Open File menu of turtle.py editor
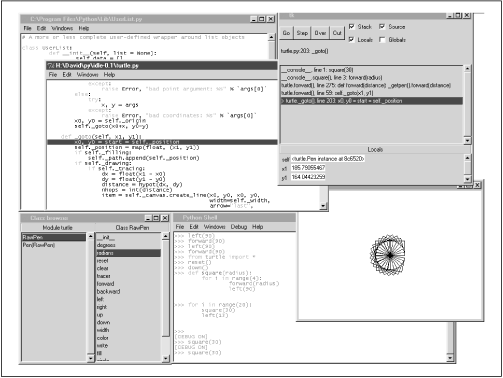Viewport: 503px width, 378px height. (x=53, y=75)
